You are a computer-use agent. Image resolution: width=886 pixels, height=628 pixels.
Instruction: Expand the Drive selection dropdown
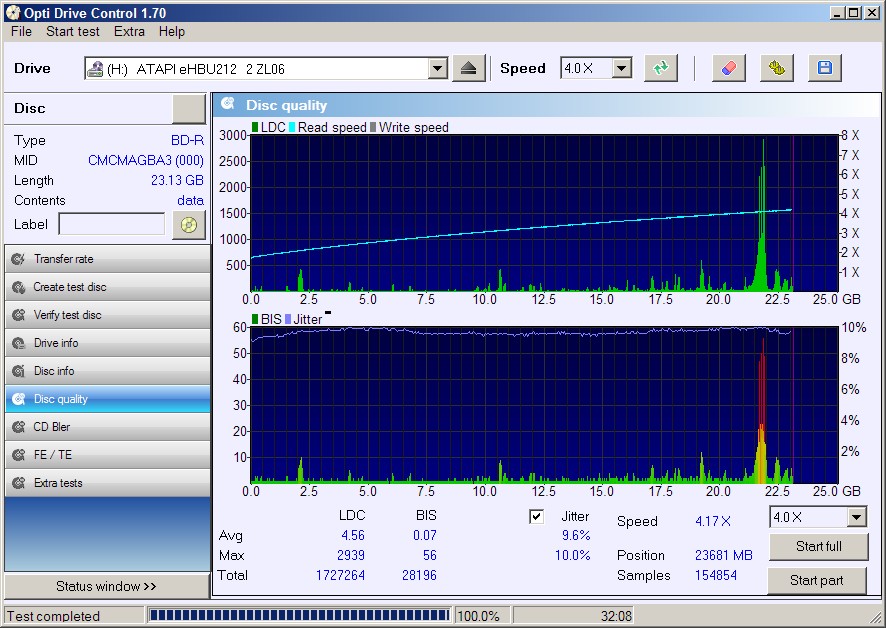click(x=437, y=68)
